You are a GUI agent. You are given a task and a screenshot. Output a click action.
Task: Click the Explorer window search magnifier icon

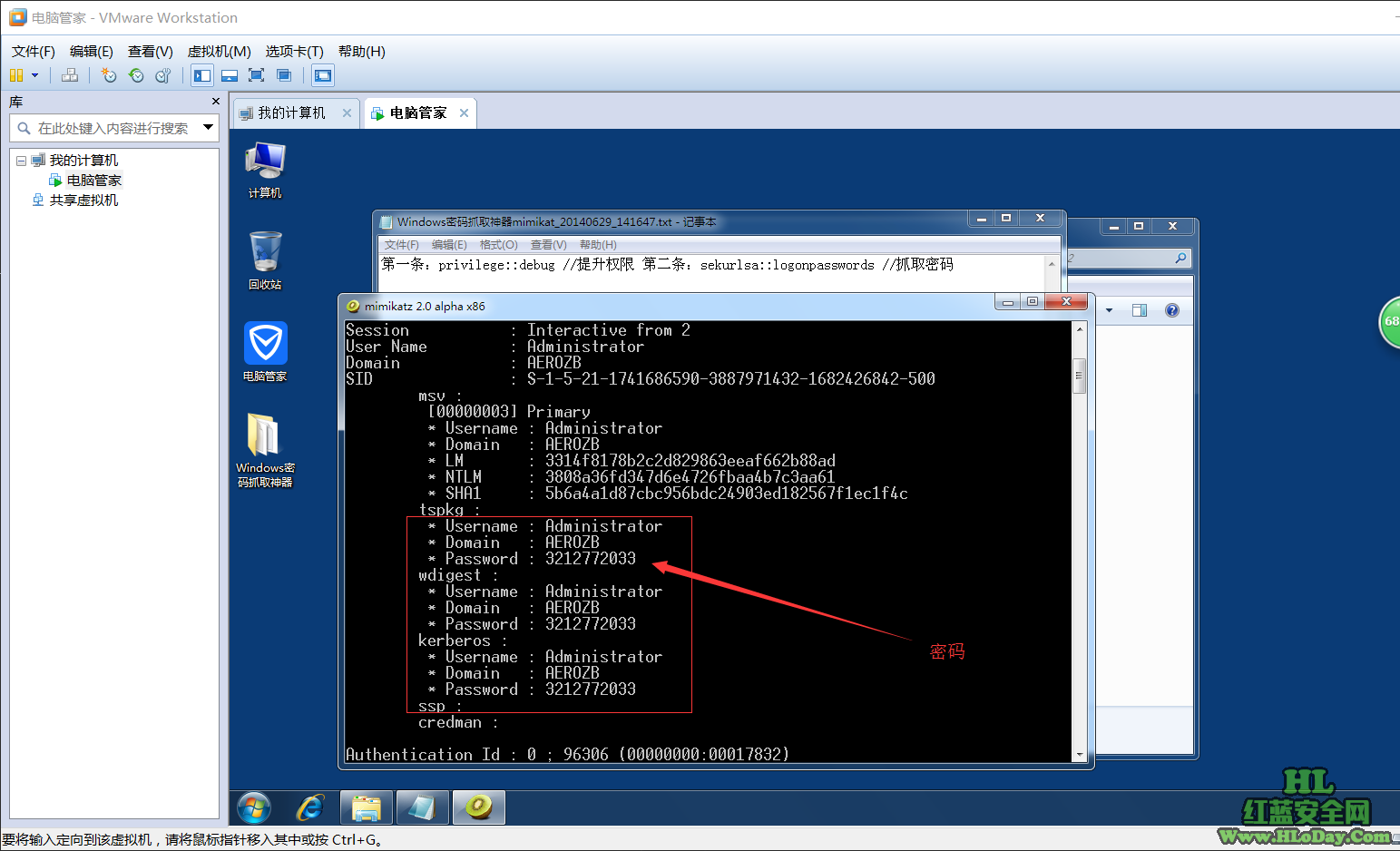[x=1180, y=259]
